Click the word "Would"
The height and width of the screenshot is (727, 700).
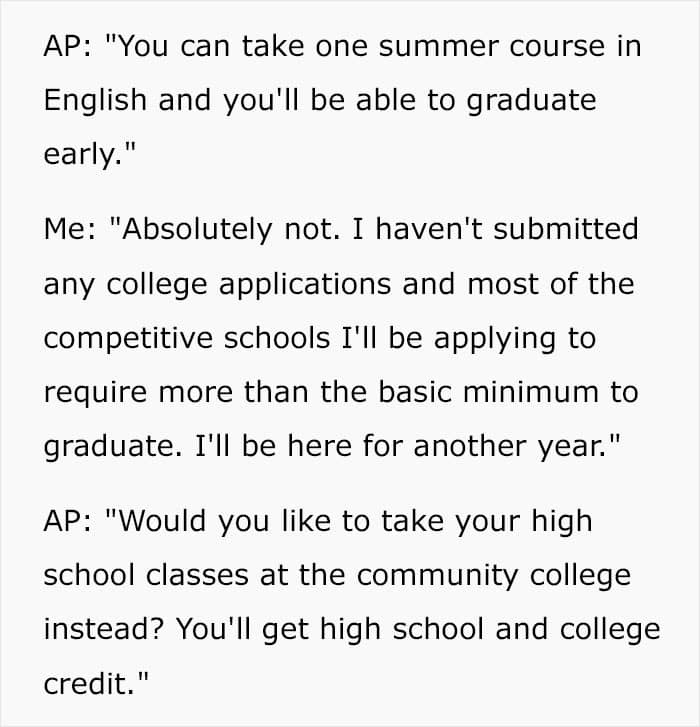(162, 521)
